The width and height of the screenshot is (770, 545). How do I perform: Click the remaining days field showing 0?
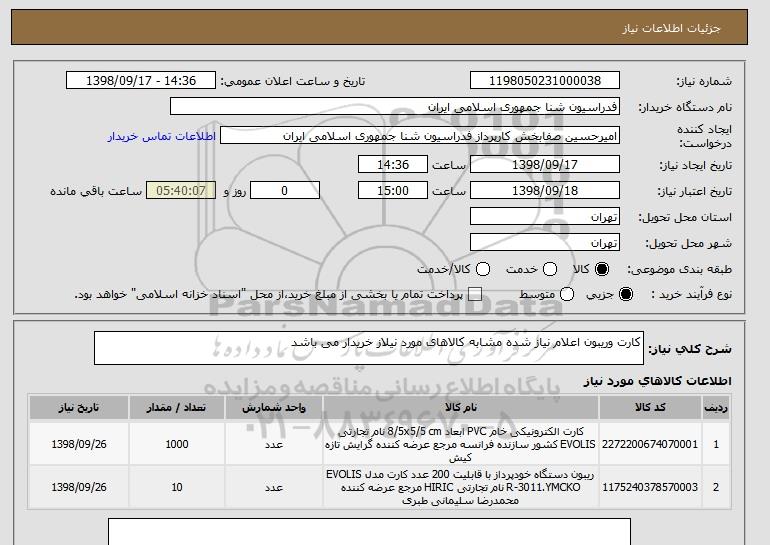tap(285, 191)
